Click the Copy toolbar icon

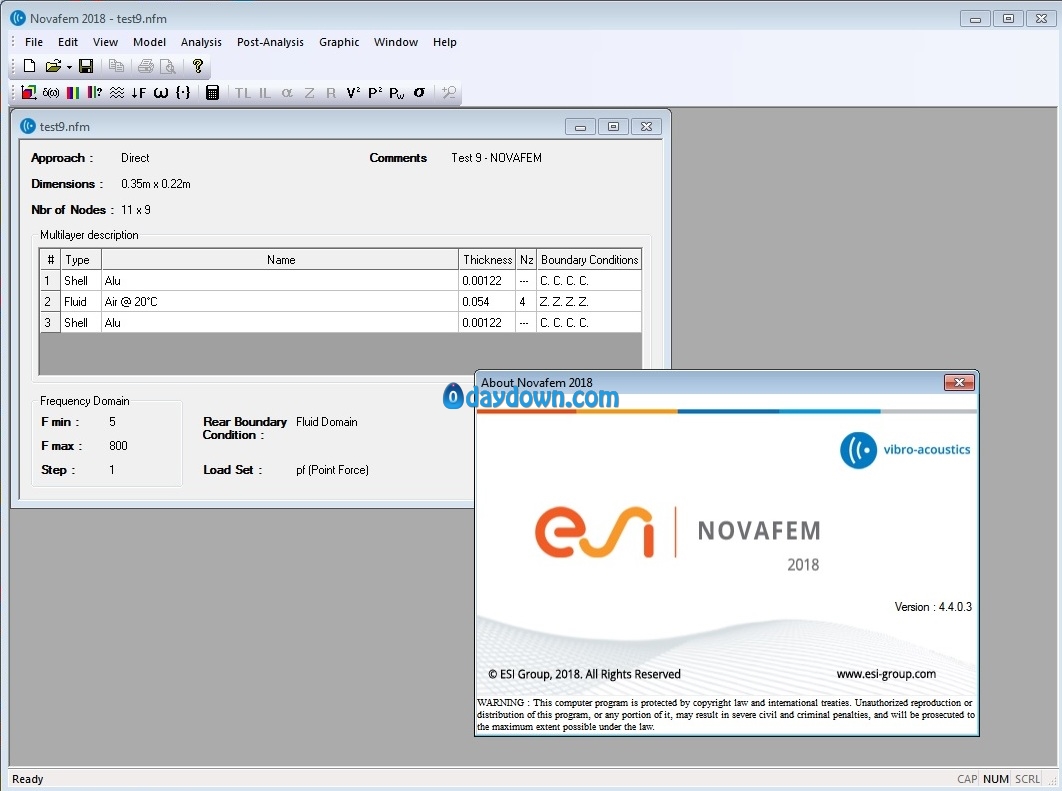coord(116,66)
